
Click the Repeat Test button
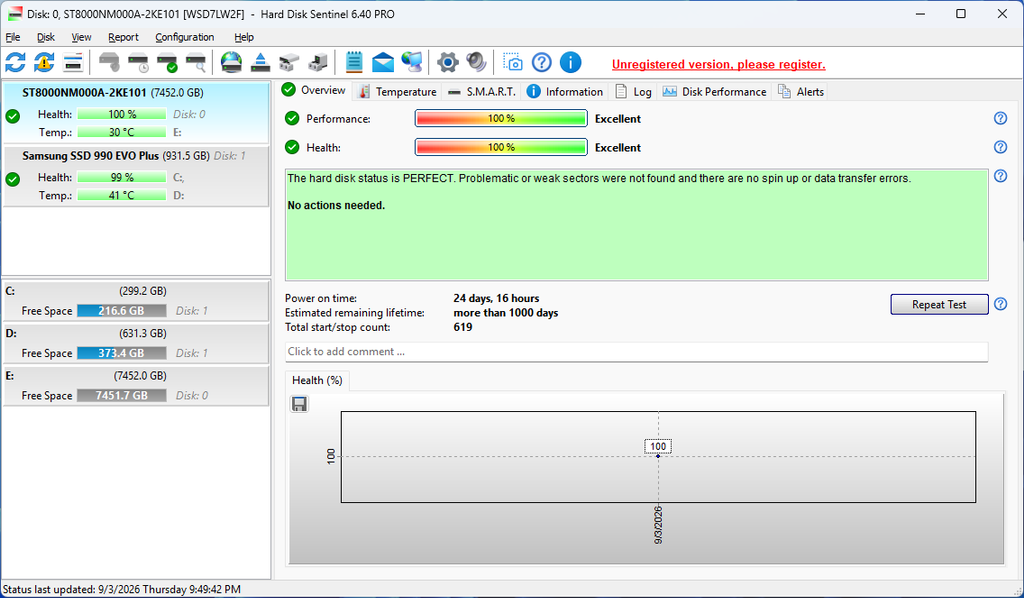click(939, 304)
